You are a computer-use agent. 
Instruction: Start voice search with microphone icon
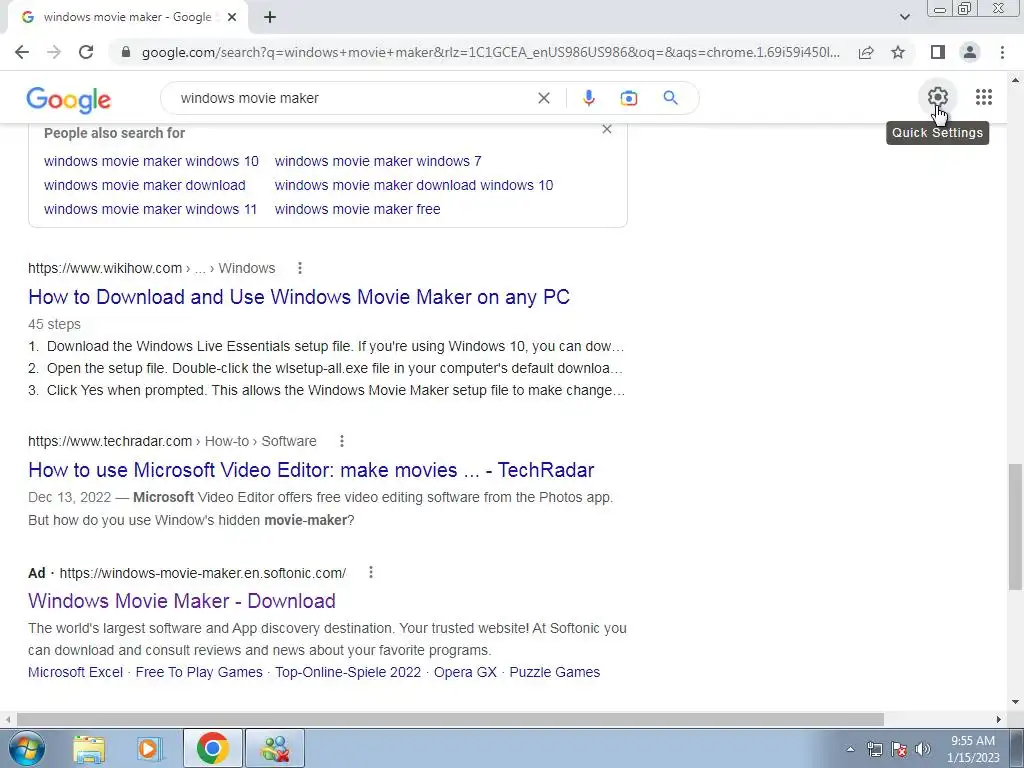[x=588, y=98]
